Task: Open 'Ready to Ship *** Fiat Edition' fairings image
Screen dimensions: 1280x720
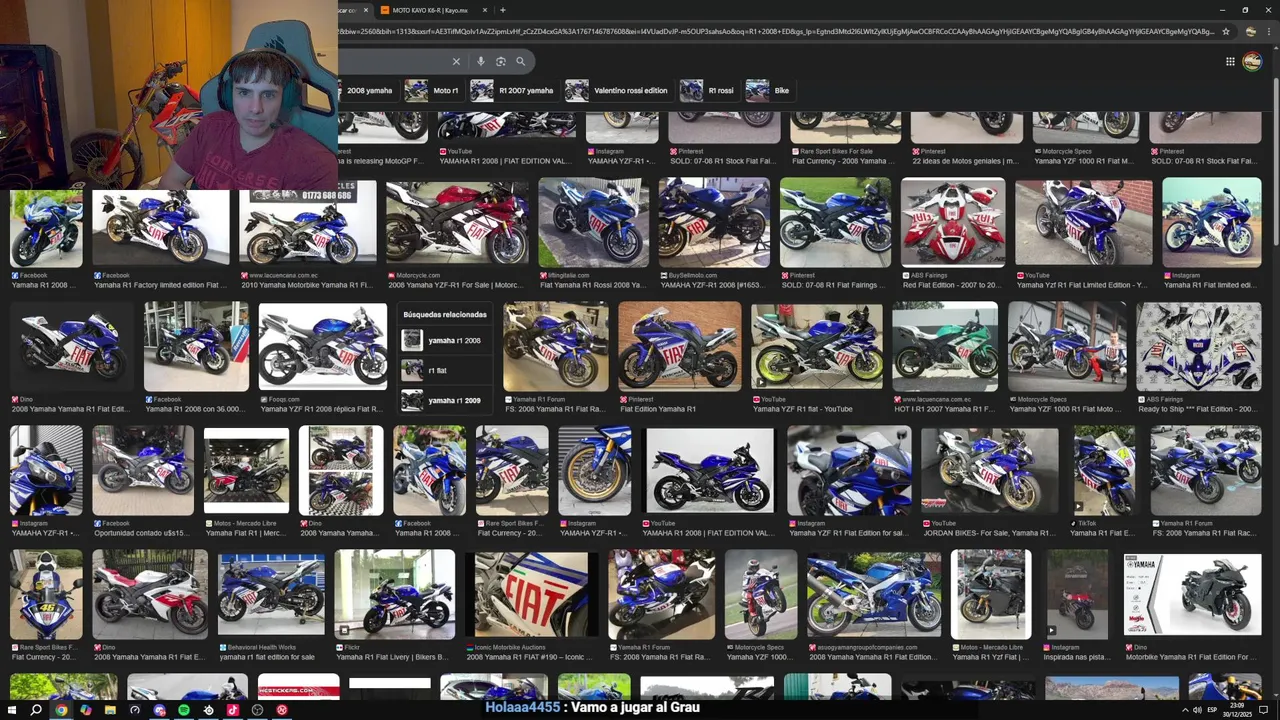Action: [x=1199, y=346]
